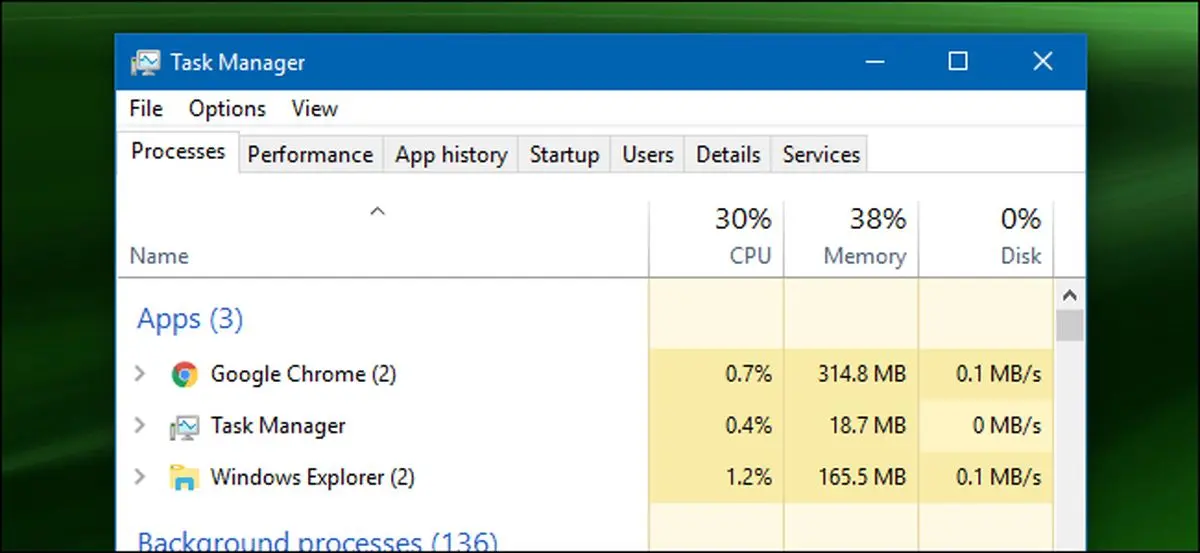Click Task Manager title bar icon
The width and height of the screenshot is (1200, 553).
[143, 62]
